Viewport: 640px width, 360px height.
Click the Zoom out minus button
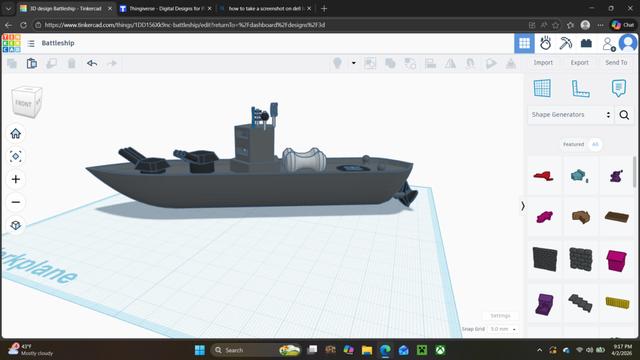pos(16,202)
